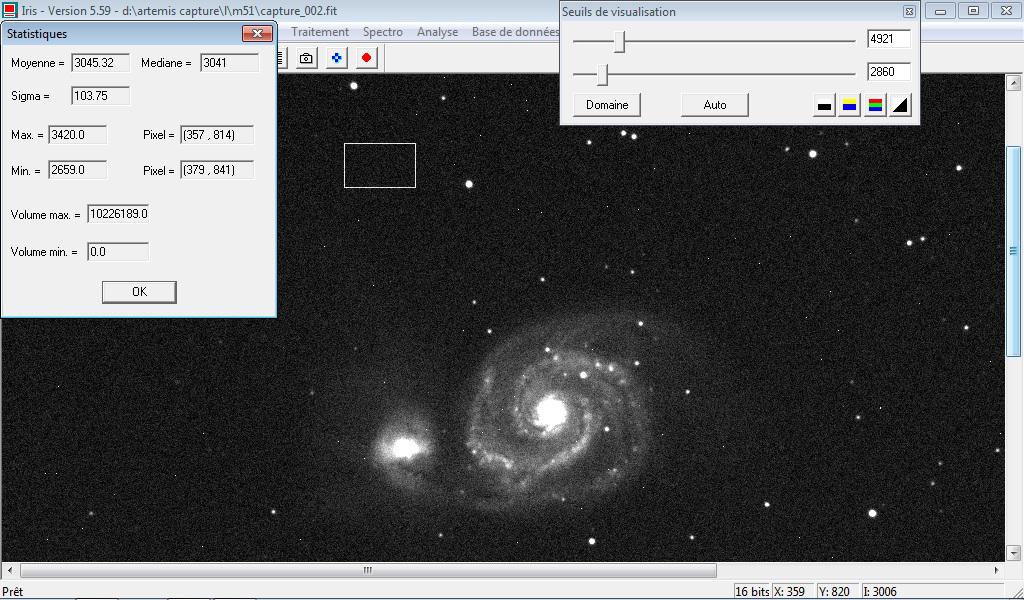Viewport: 1024px width, 600px height.
Task: Click the companion galaxy core on the left
Action: [x=404, y=449]
